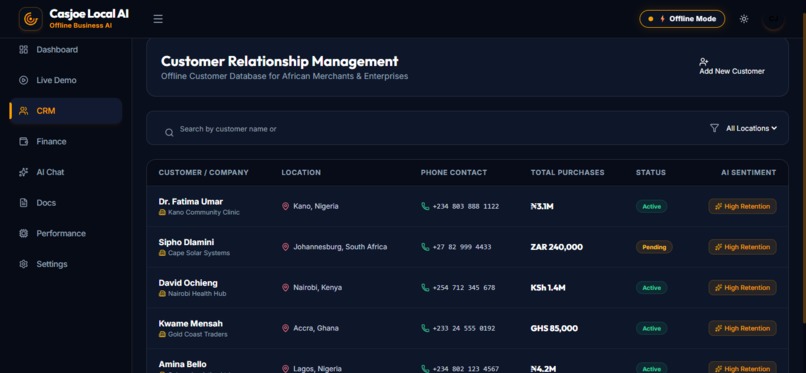The image size is (806, 373).
Task: Open Settings in the sidebar
Action: click(66, 264)
